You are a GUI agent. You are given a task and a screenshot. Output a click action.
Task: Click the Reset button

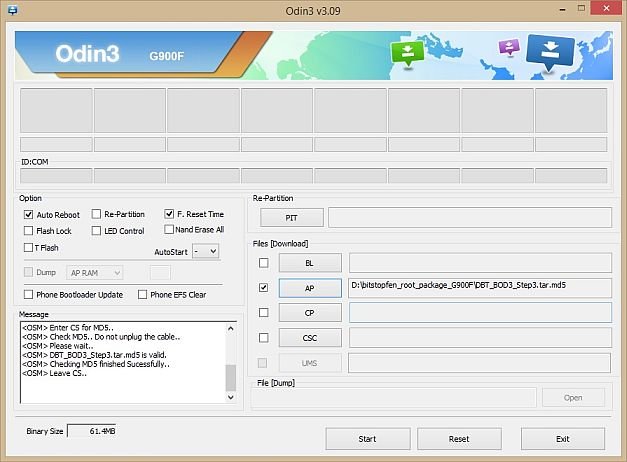point(459,439)
